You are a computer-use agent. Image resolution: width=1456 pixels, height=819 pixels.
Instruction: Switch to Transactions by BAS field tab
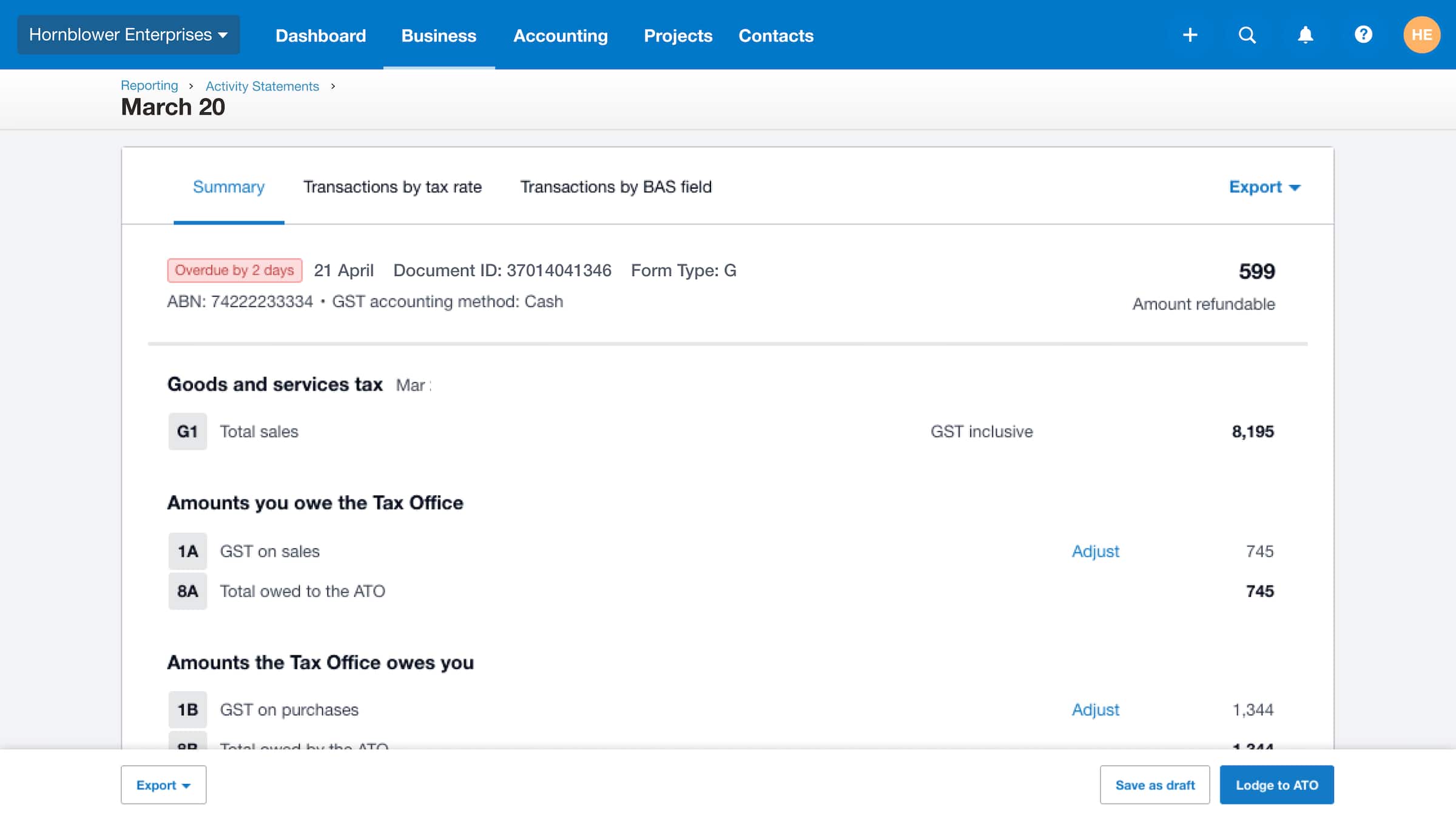[x=616, y=187]
